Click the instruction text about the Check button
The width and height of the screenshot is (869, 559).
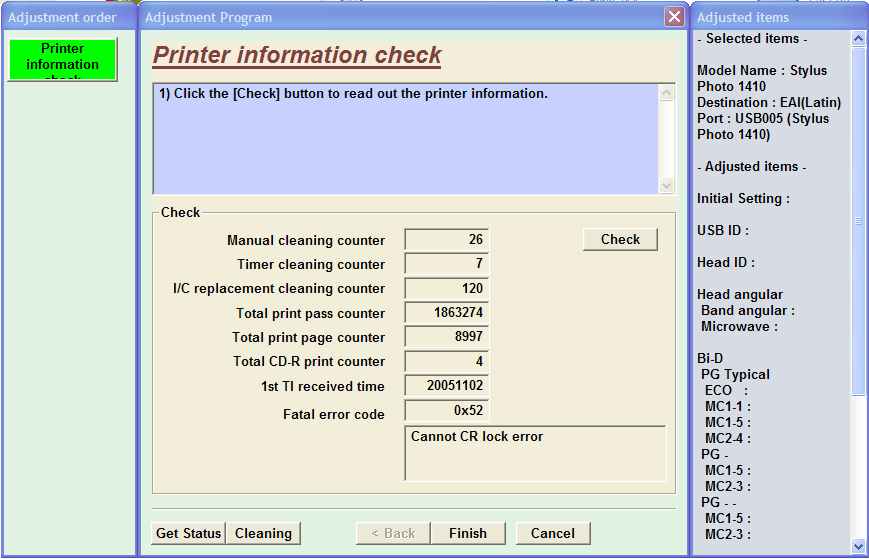[x=353, y=94]
